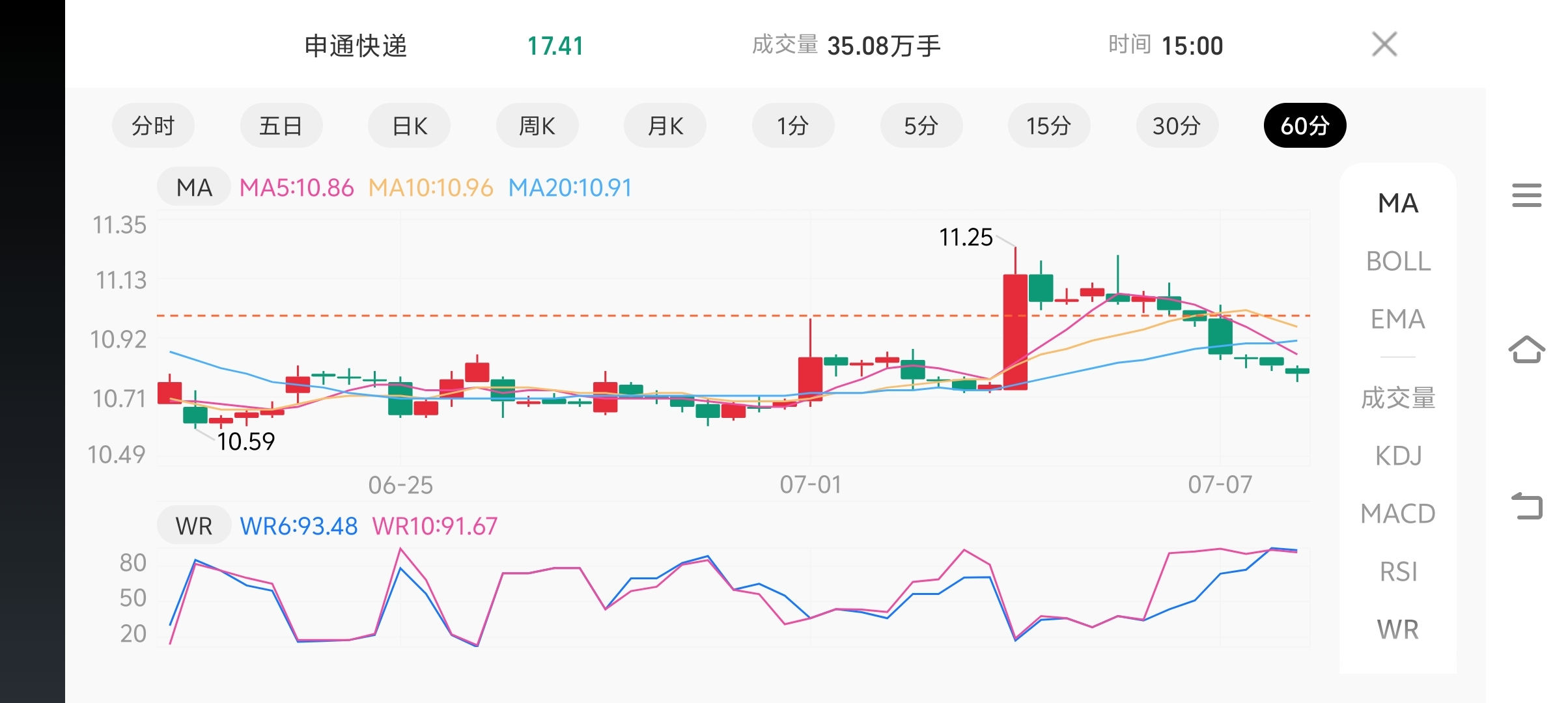Switch to the 分时 chart tab
Image resolution: width=1568 pixels, height=703 pixels.
coord(153,126)
